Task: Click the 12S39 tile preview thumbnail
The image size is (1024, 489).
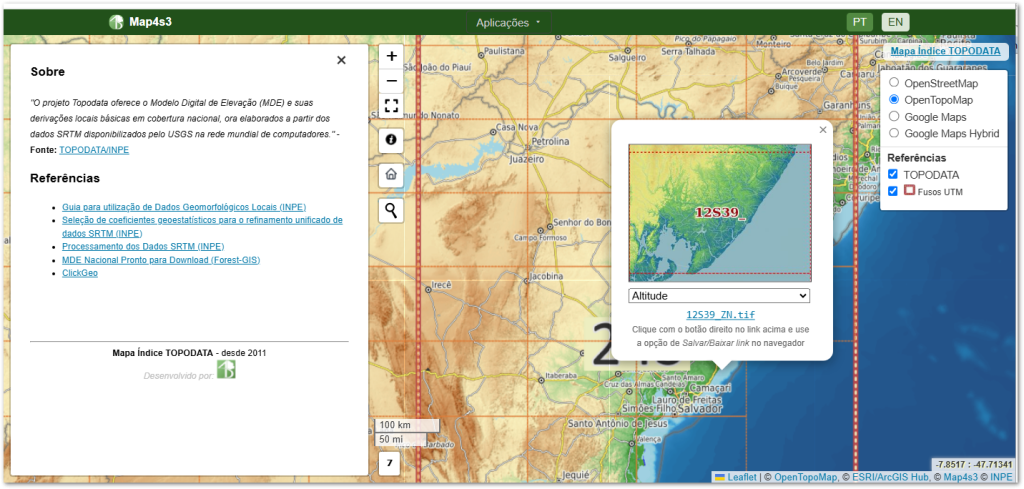Action: coord(720,213)
